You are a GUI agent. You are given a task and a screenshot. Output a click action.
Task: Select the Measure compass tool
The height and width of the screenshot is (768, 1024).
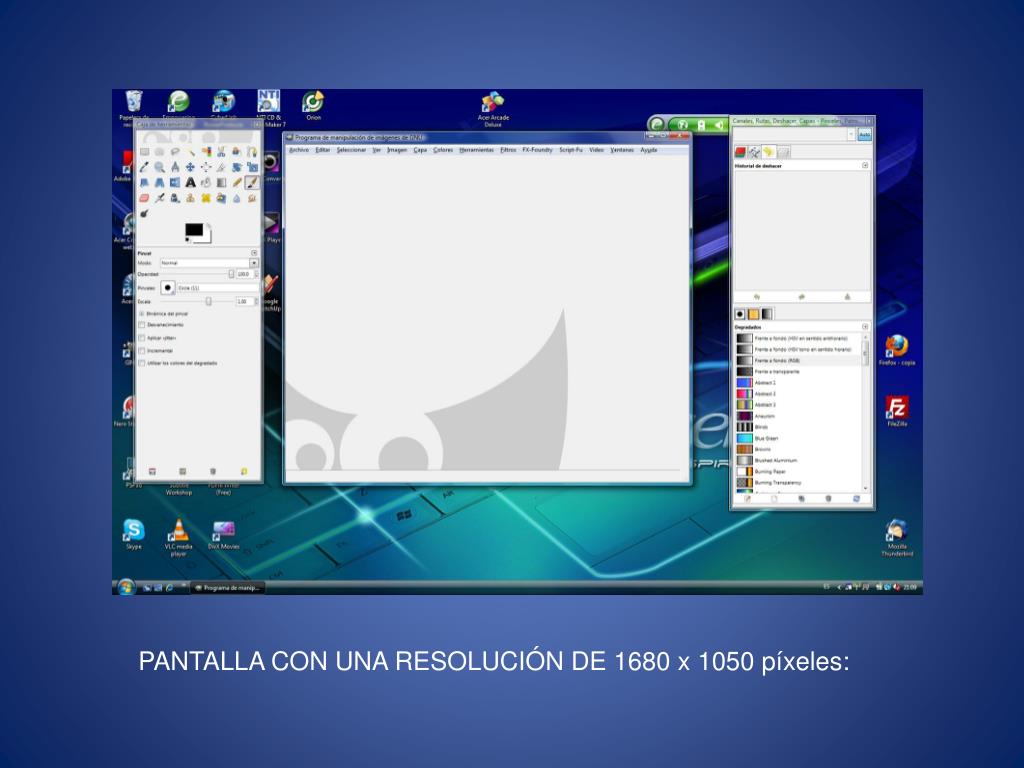pos(175,167)
